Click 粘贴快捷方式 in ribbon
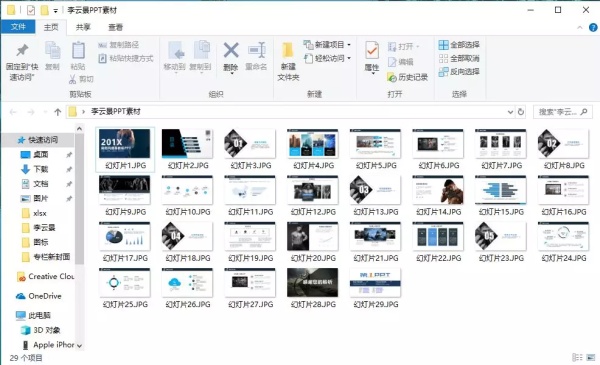 tap(126, 58)
